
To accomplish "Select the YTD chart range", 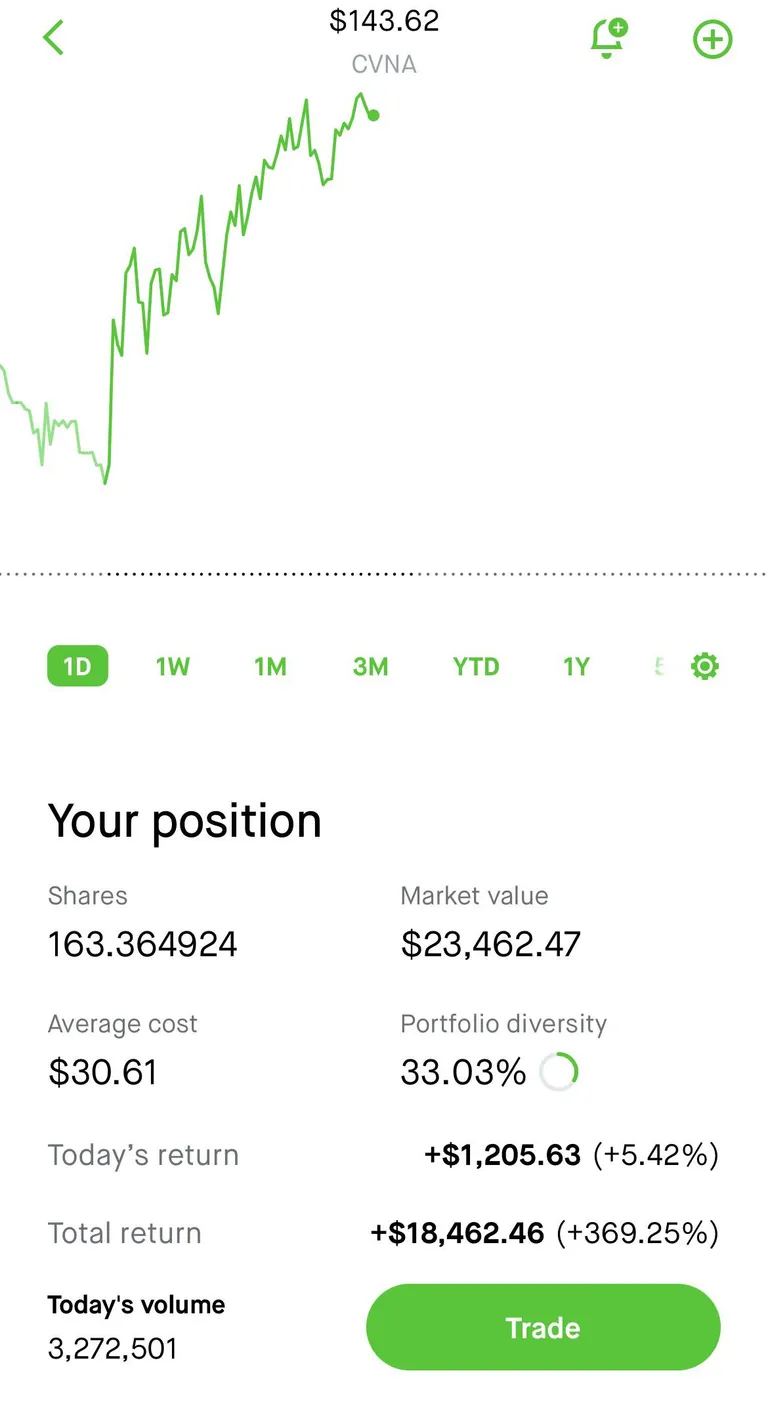I will coord(476,667).
